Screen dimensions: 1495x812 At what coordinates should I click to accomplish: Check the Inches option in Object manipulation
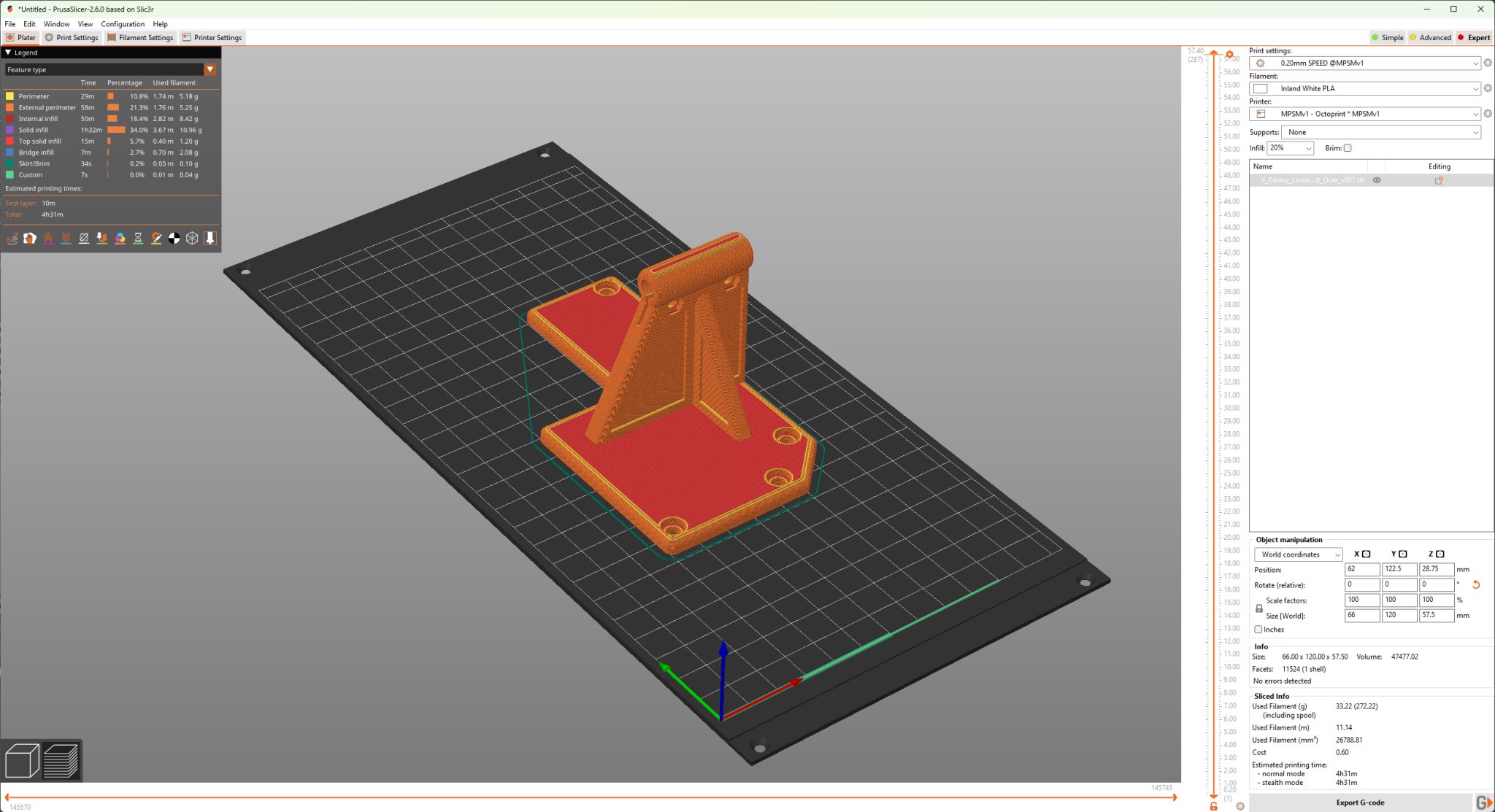tap(1258, 629)
